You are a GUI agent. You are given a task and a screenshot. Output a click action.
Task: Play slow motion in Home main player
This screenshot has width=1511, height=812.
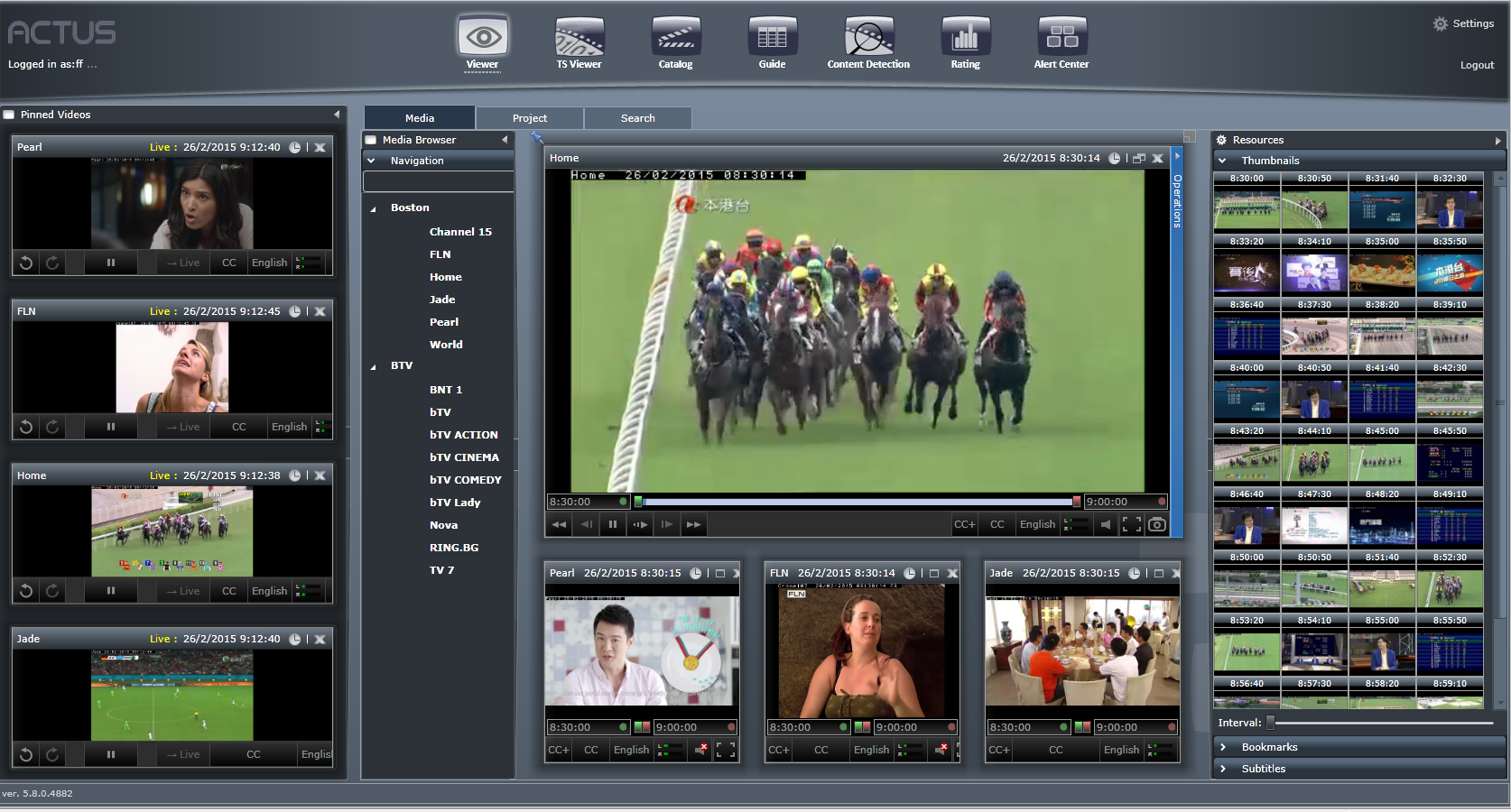[640, 524]
